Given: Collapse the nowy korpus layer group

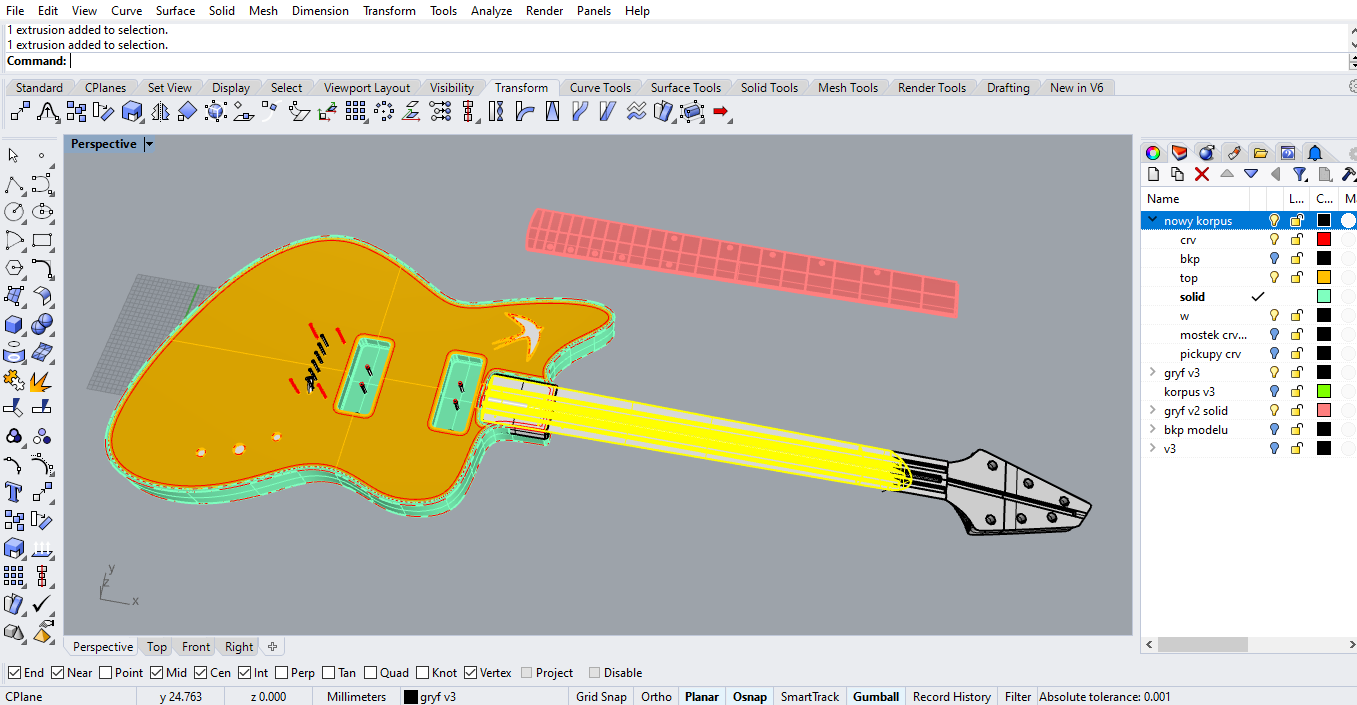Looking at the screenshot, I should coord(1152,219).
